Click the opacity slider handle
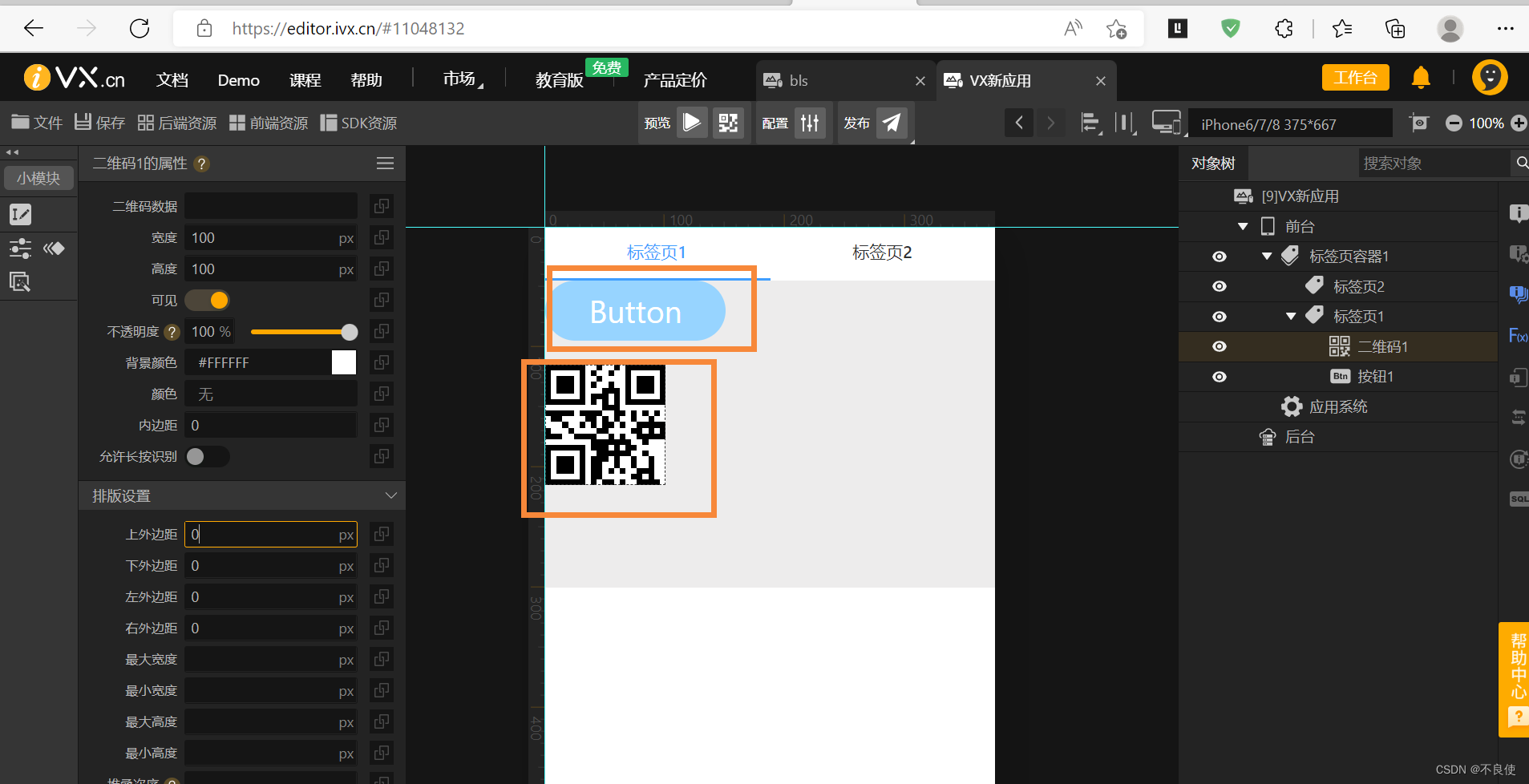 coord(350,332)
